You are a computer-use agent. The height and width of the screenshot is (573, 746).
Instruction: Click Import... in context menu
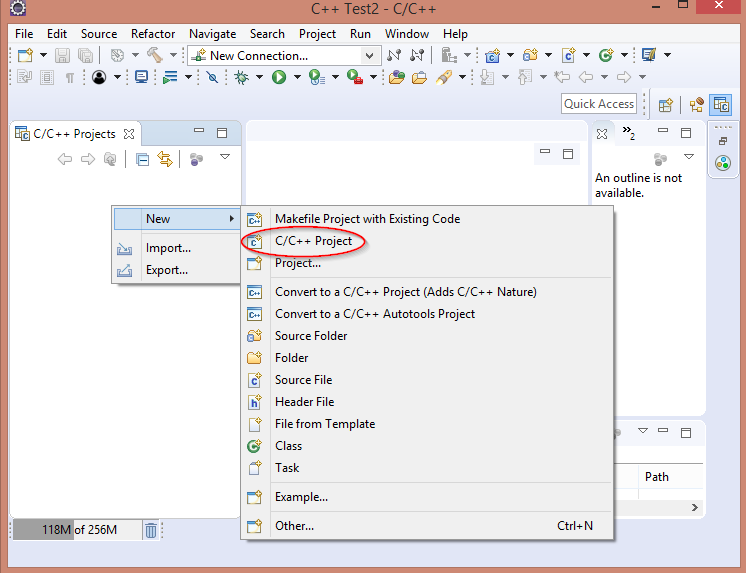(168, 248)
